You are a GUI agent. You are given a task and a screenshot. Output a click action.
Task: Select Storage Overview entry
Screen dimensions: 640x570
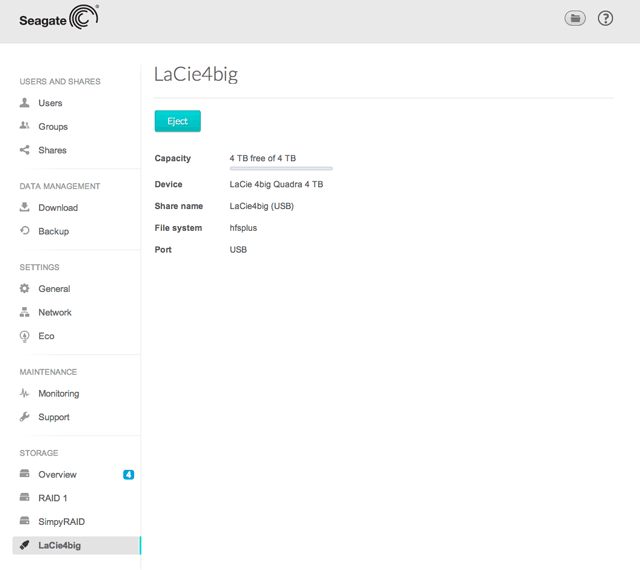coord(57,475)
